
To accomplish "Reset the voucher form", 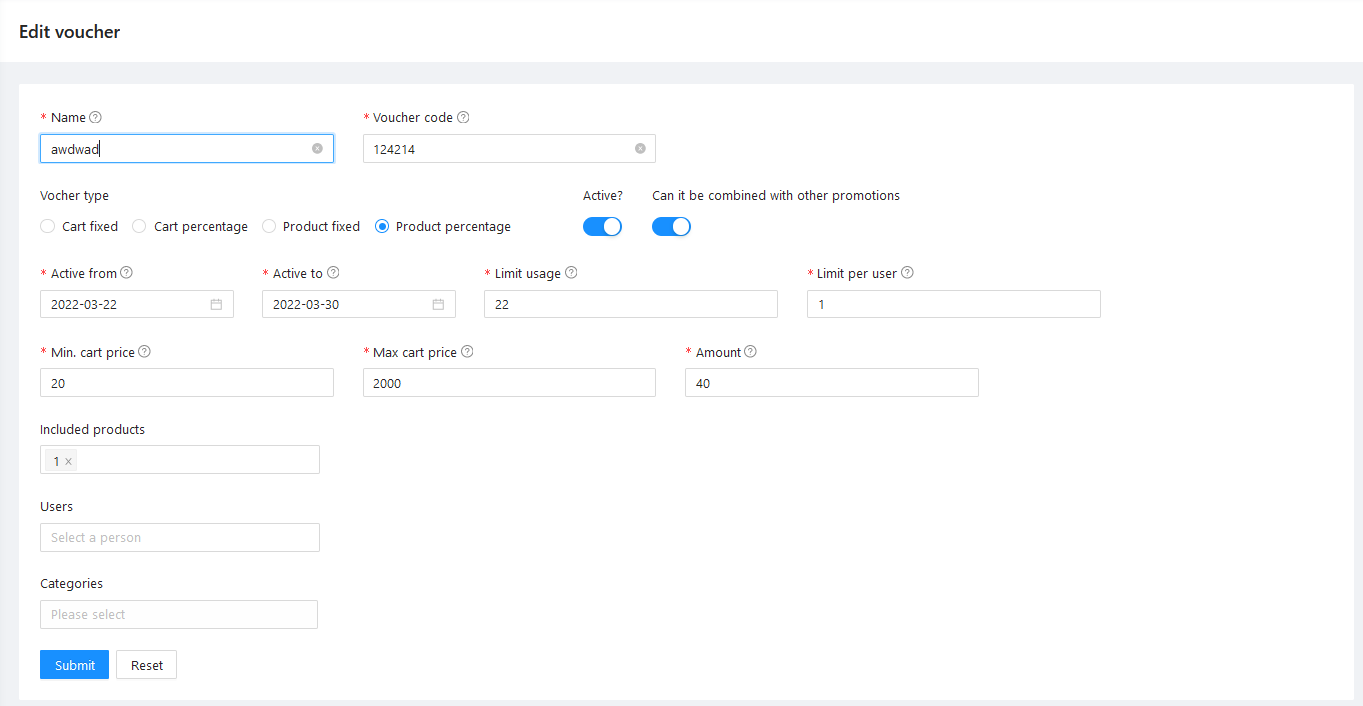I will [x=146, y=665].
